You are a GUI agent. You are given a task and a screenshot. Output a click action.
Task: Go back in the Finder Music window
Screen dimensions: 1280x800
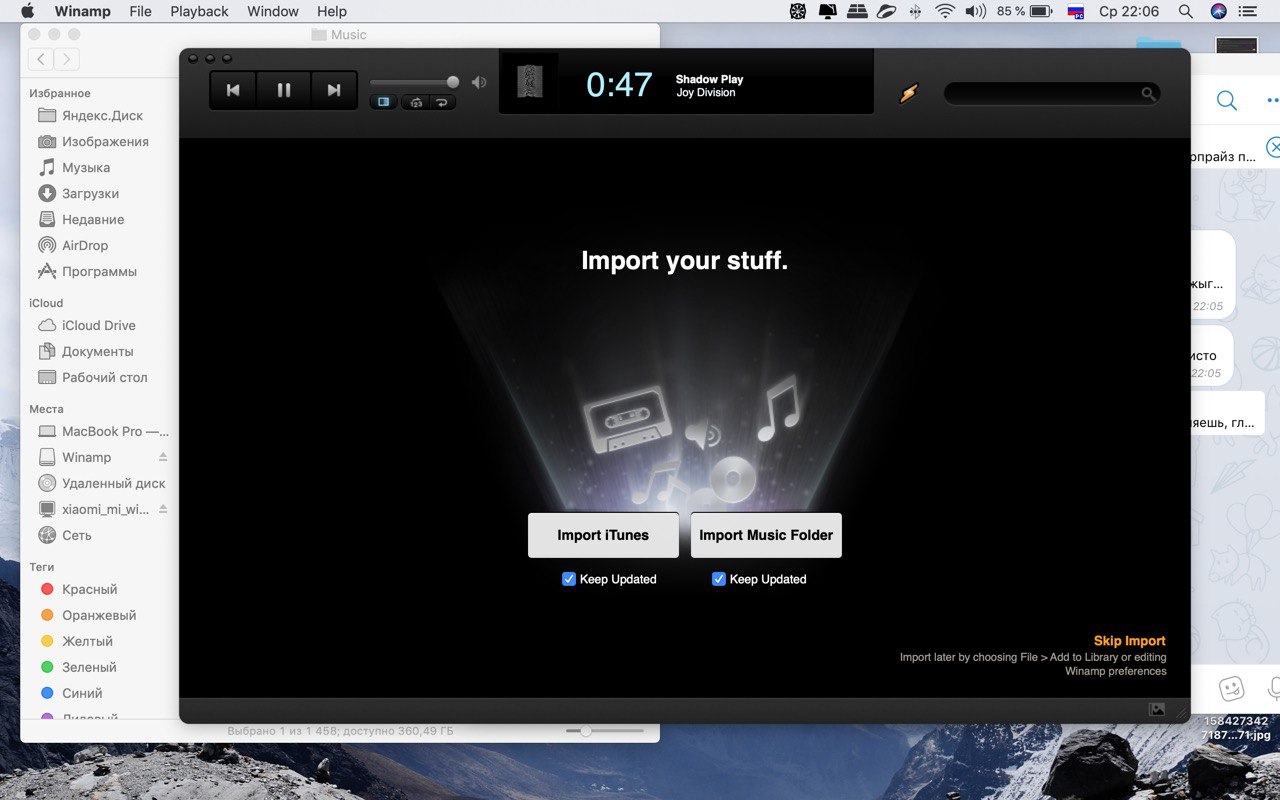tap(41, 59)
